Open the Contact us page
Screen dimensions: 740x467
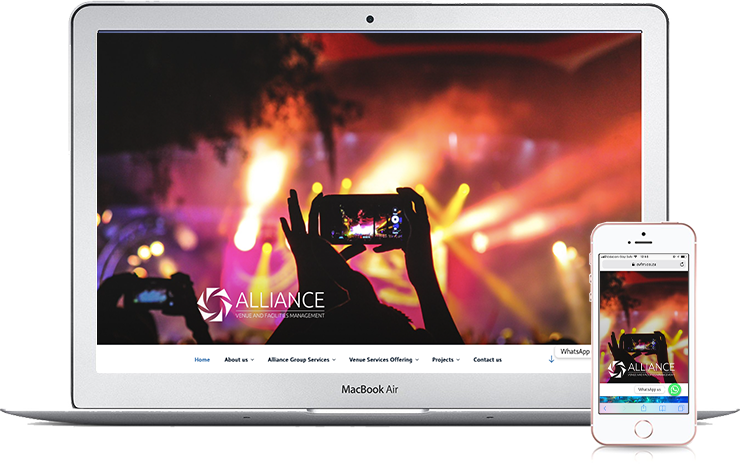click(487, 359)
